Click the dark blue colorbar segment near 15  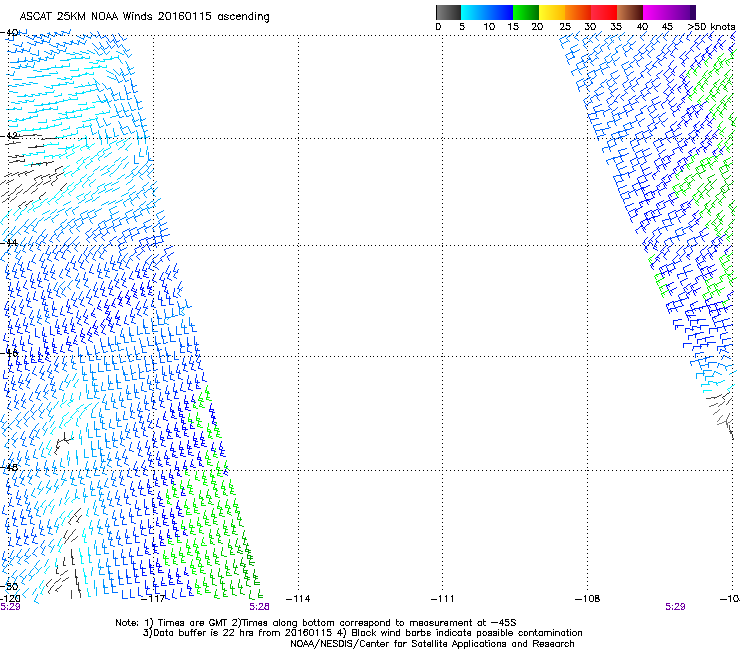[500, 12]
